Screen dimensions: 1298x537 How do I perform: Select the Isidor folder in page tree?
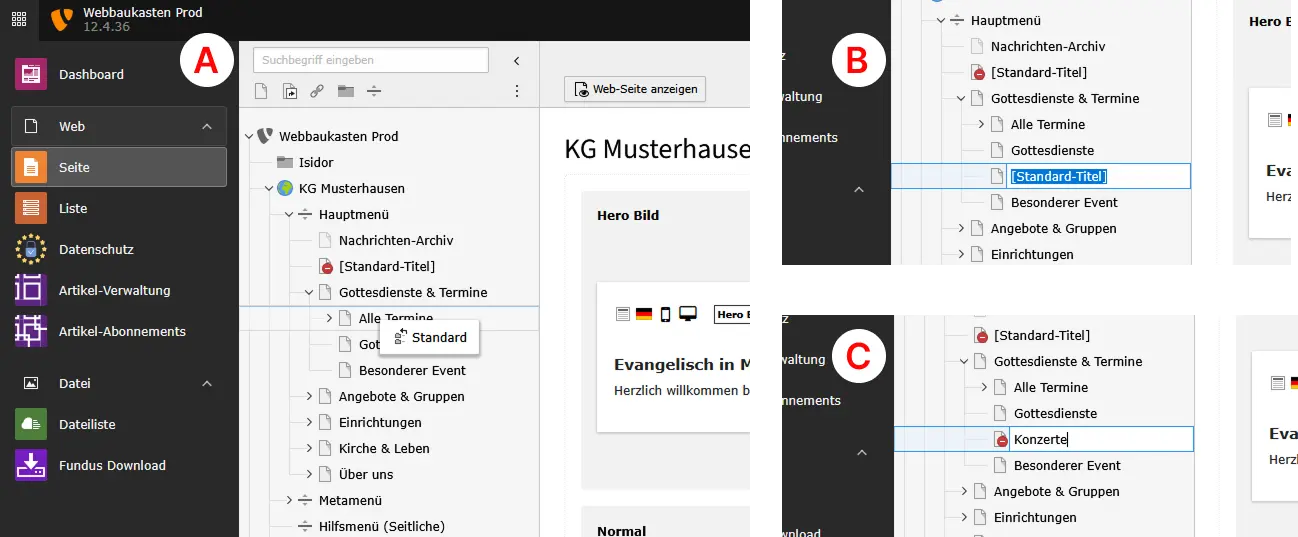tap(315, 162)
